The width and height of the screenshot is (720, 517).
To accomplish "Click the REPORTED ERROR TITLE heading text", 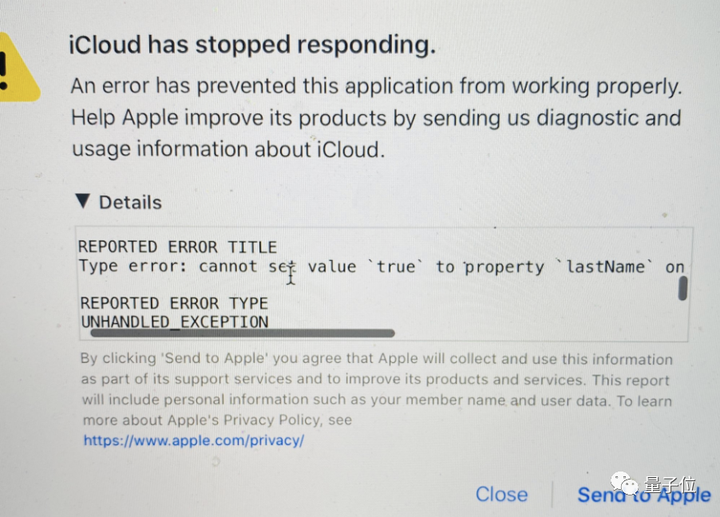I will (177, 247).
